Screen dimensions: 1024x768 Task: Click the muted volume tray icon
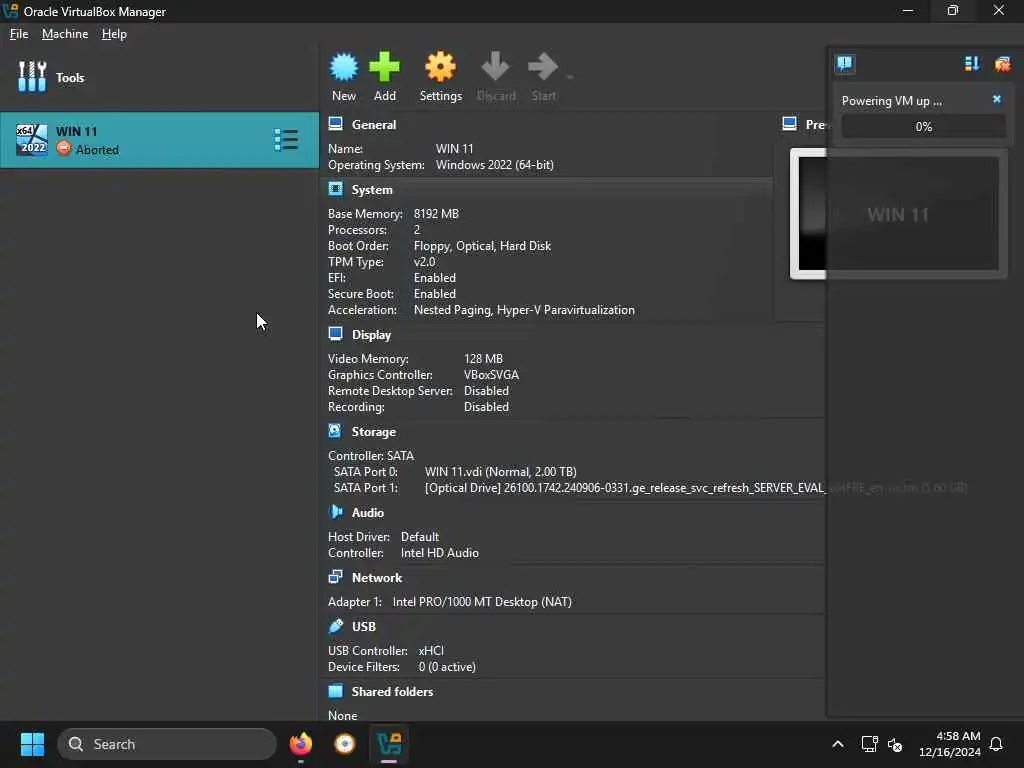click(x=895, y=744)
